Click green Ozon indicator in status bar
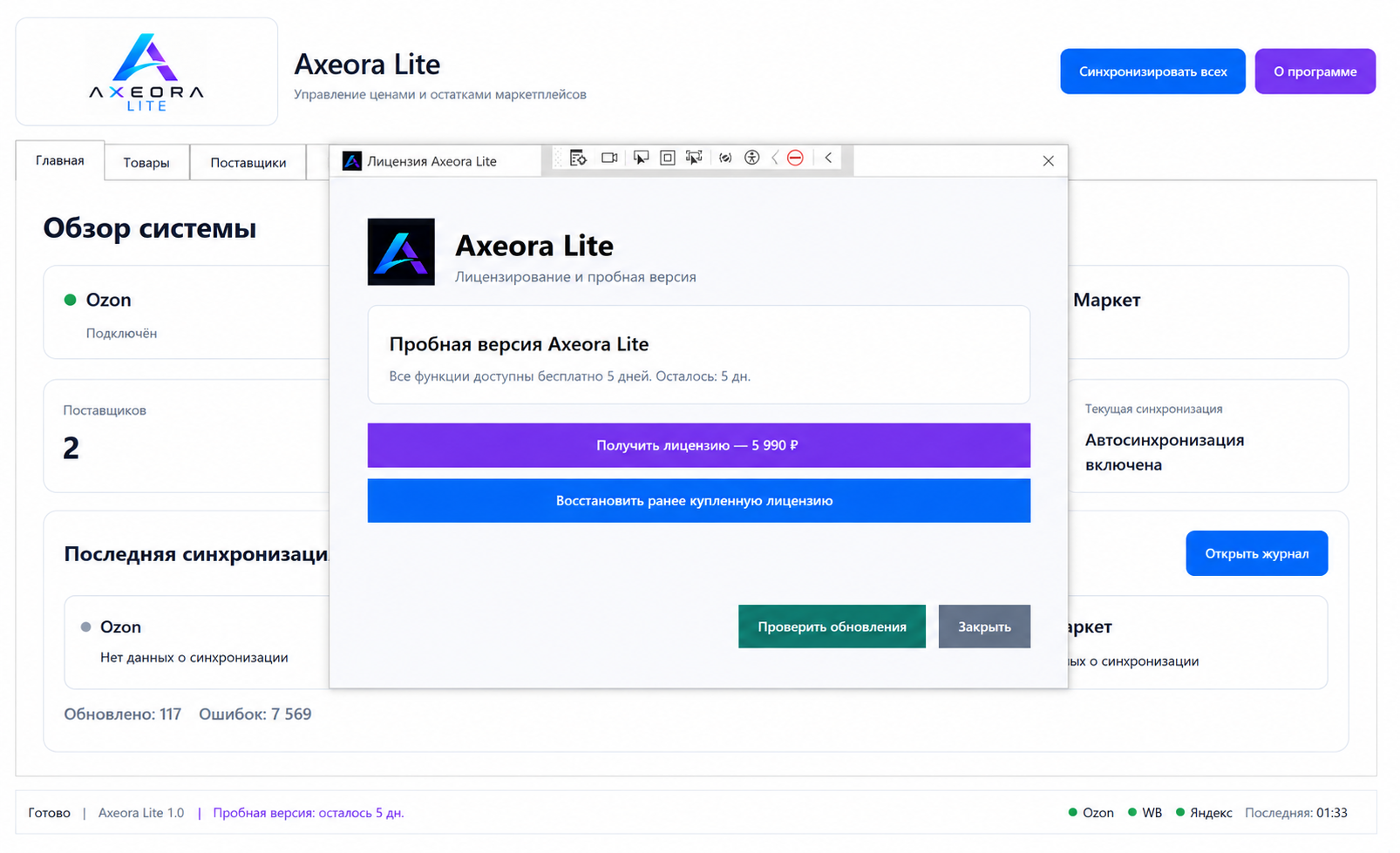The width and height of the screenshot is (1400, 853). pos(1072,812)
